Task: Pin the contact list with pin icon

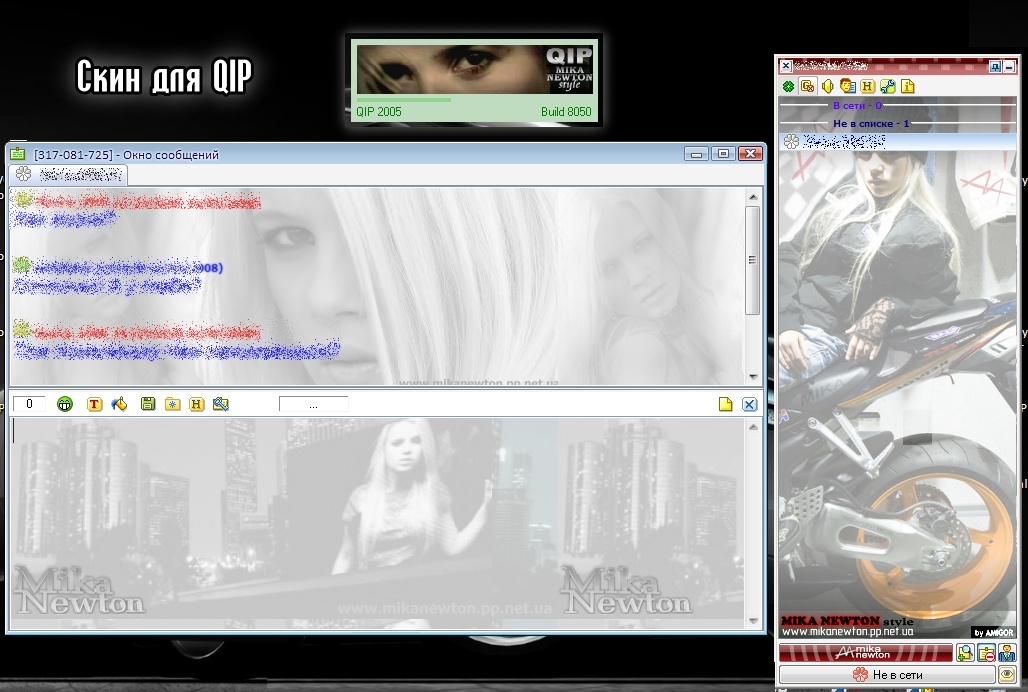Action: point(995,66)
